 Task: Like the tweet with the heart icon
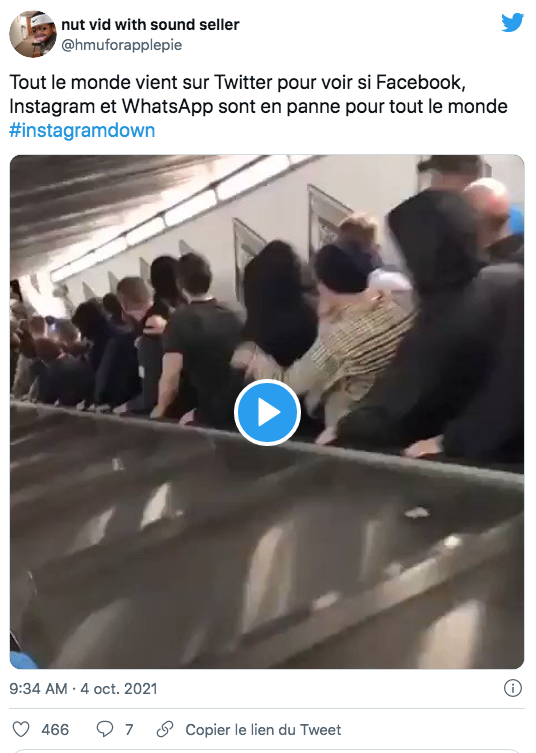21,729
